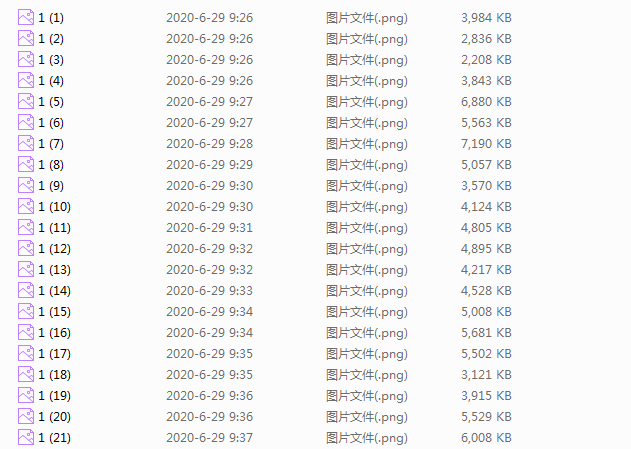Select the image icon of 1 (10)
The image size is (631, 449).
click(26, 206)
